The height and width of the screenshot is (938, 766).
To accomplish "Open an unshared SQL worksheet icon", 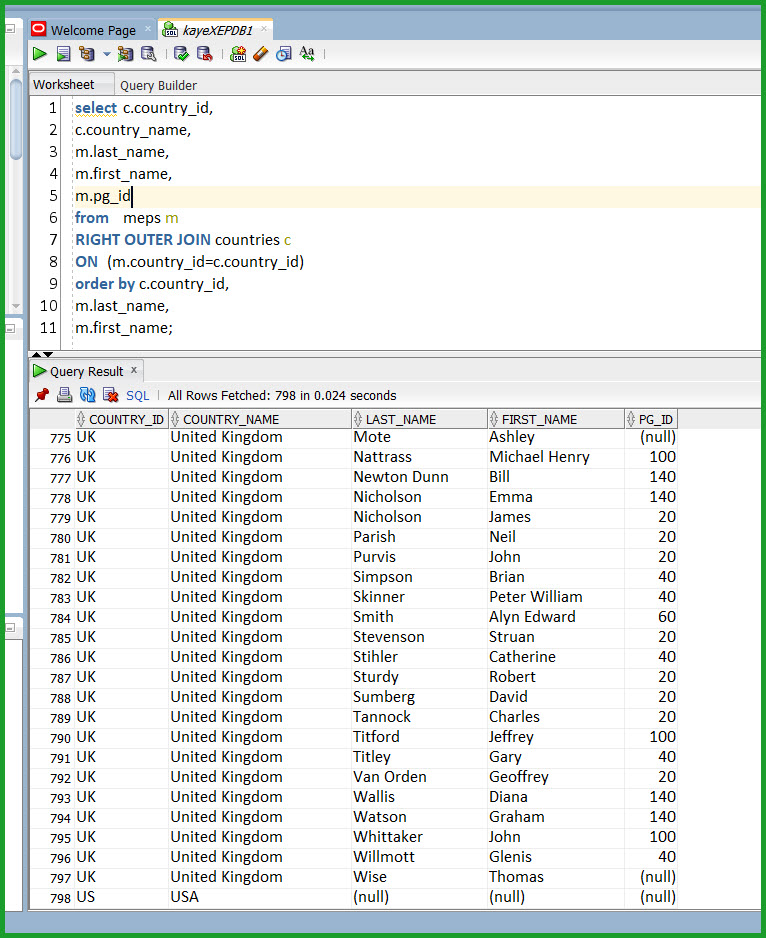I will coord(238,54).
